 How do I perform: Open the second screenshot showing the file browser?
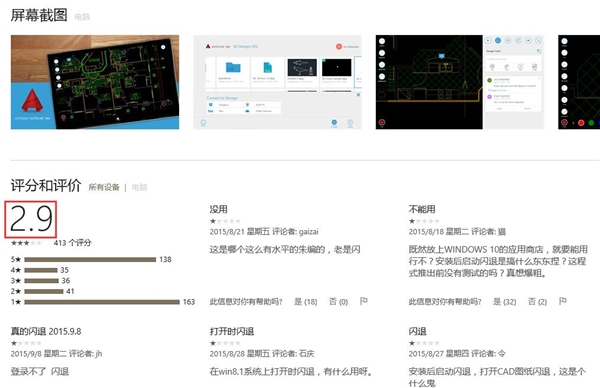tap(277, 82)
